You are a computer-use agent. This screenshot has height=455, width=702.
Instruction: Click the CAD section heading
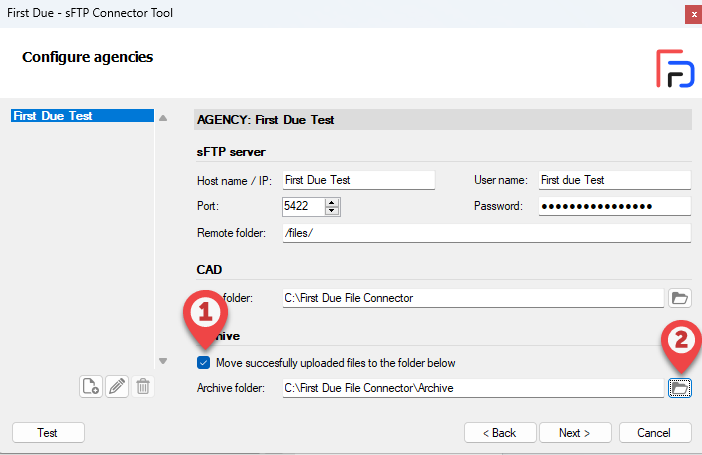click(209, 270)
